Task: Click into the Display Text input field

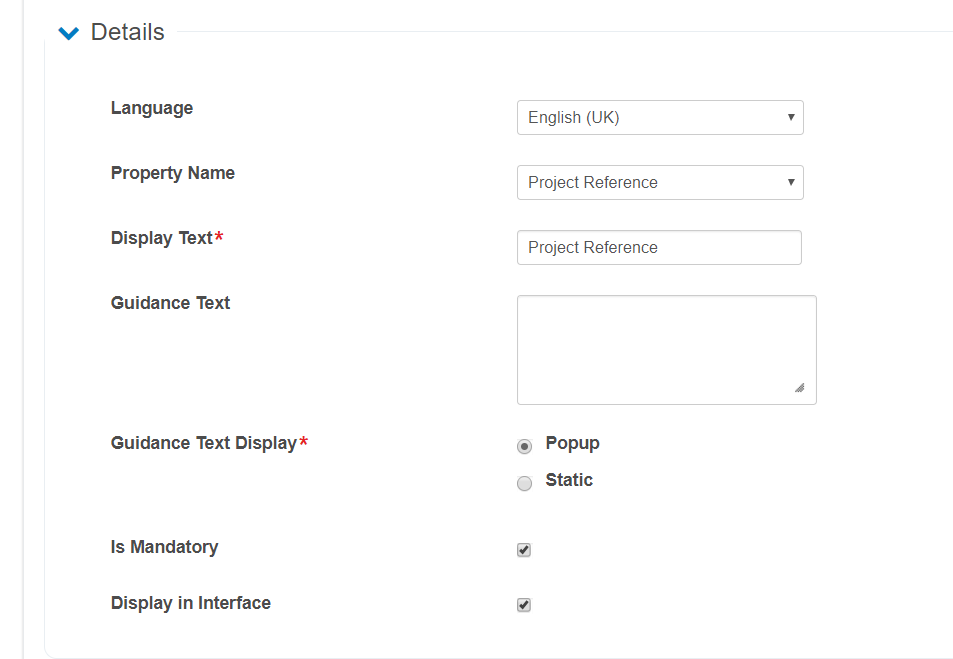Action: point(659,247)
